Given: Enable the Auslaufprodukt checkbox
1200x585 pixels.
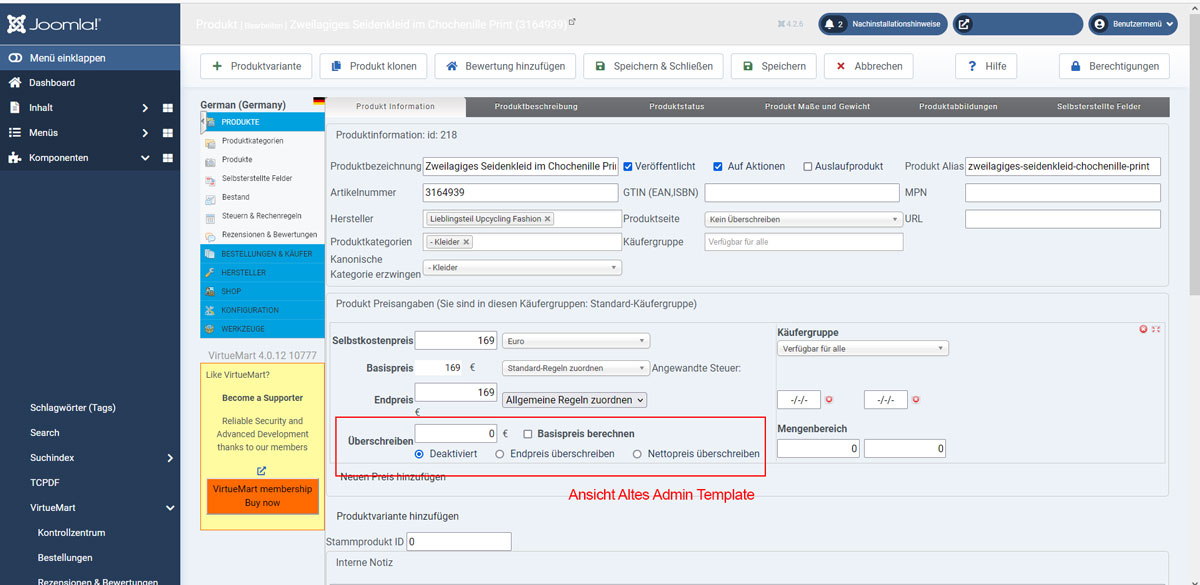Looking at the screenshot, I should click(x=808, y=166).
